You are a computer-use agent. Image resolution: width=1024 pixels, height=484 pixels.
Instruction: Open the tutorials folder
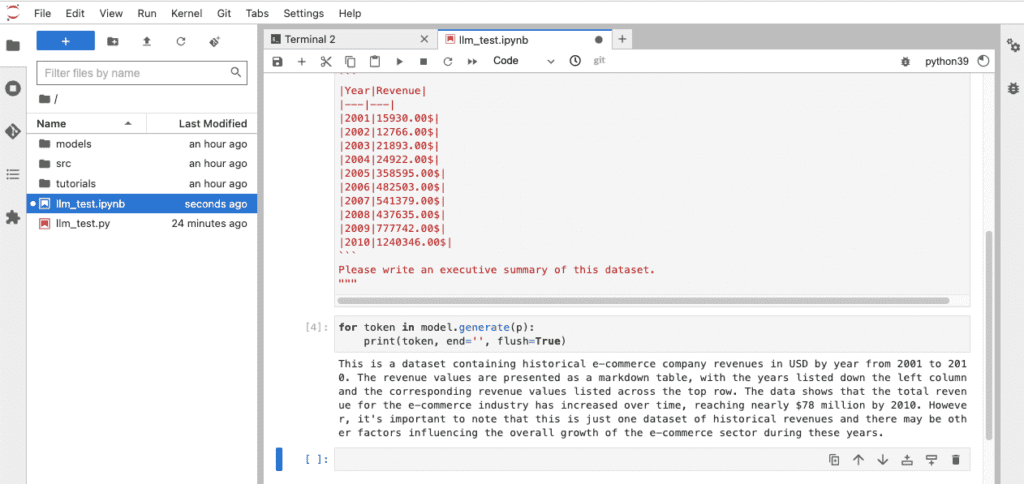point(142,184)
